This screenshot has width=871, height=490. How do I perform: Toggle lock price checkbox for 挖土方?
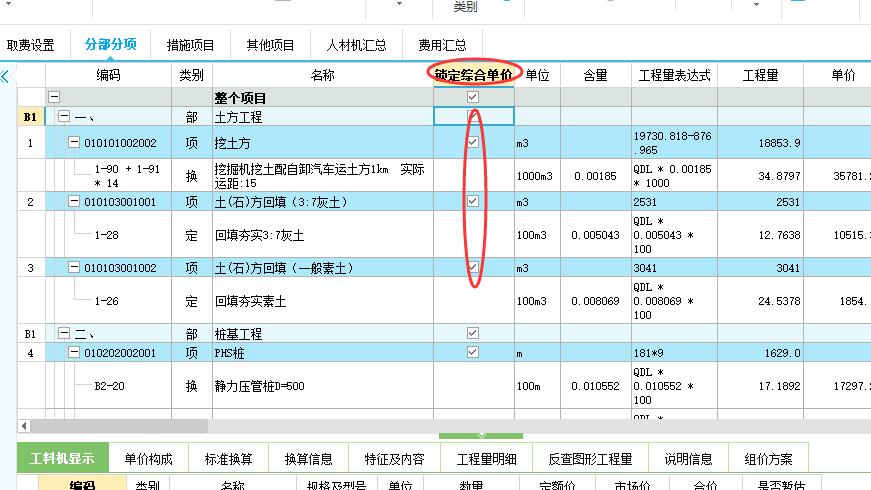coord(473,142)
